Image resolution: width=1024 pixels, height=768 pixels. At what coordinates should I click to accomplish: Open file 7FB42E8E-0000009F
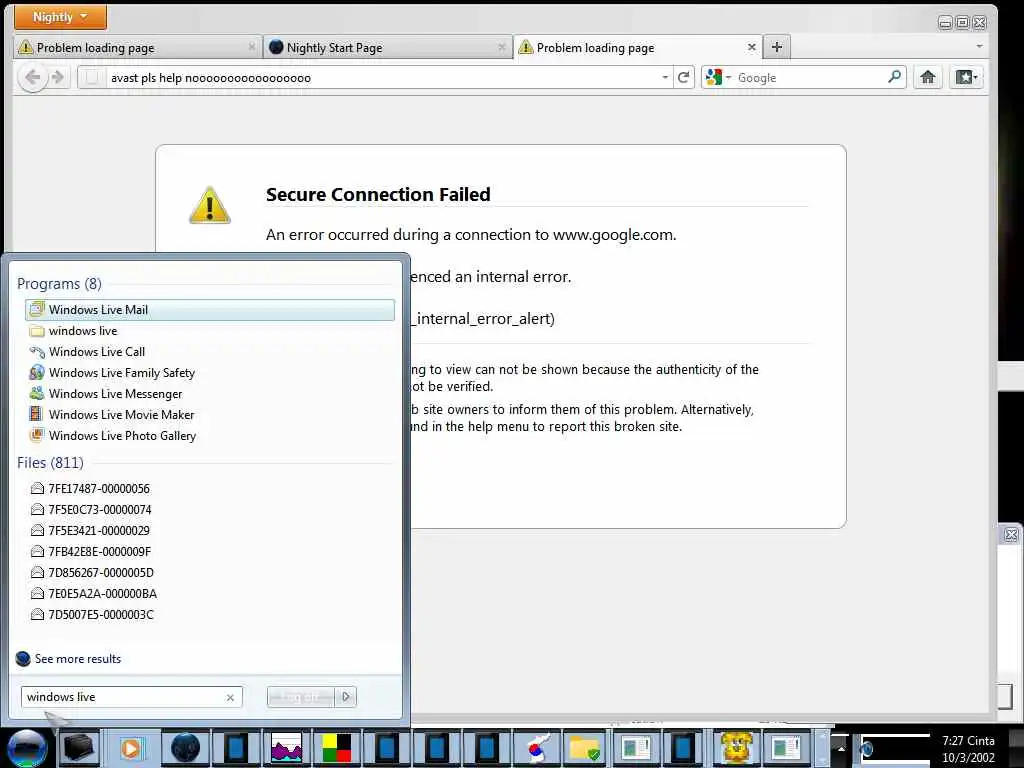coord(210,551)
